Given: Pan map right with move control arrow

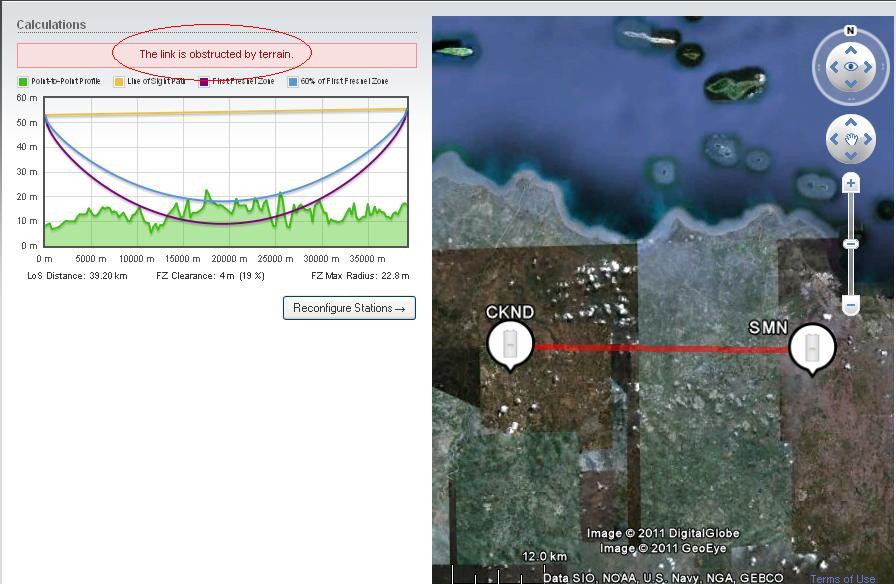Looking at the screenshot, I should [x=868, y=139].
